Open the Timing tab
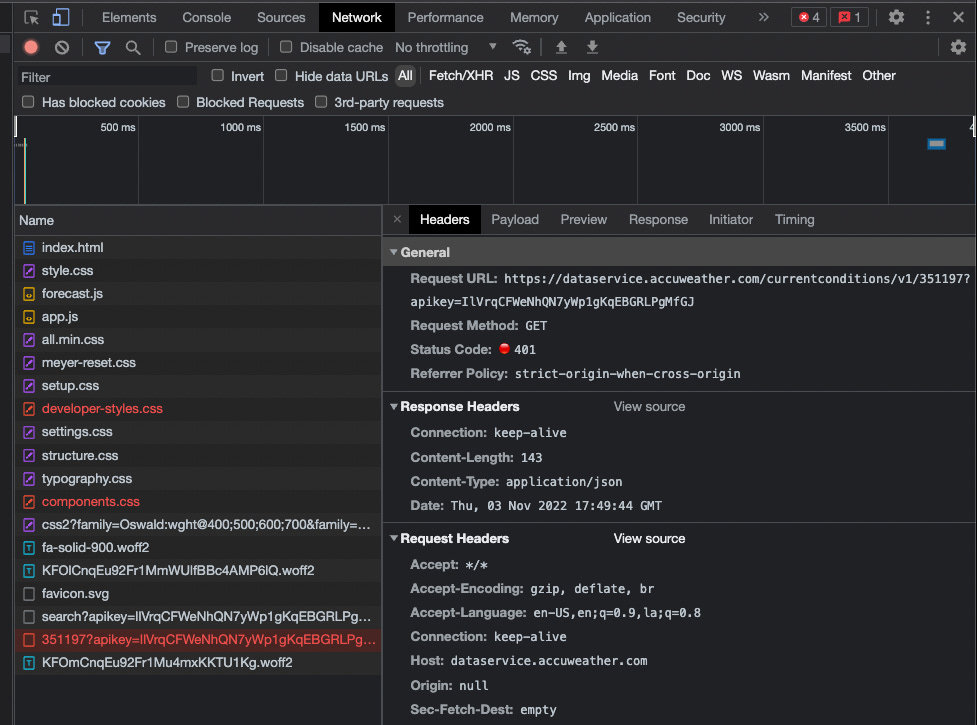This screenshot has height=725, width=977. click(x=794, y=220)
